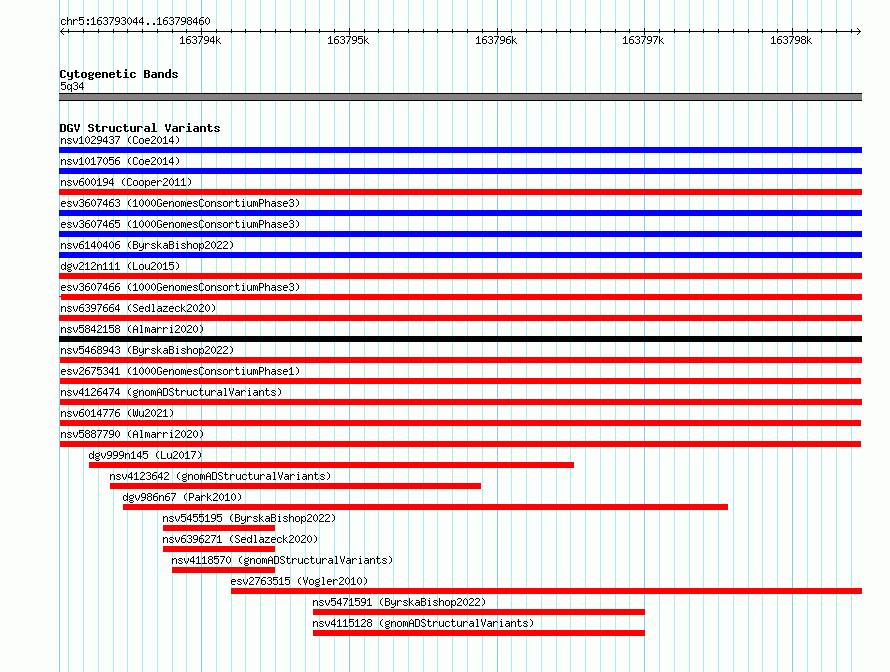
Task: Click the red bar under dgv986n67
Action: (x=426, y=507)
